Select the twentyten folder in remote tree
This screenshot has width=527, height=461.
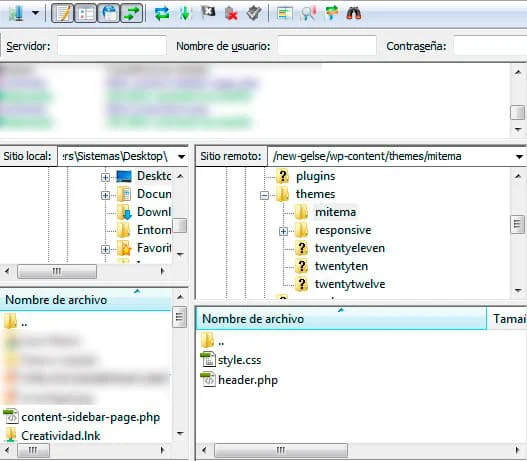point(341,266)
